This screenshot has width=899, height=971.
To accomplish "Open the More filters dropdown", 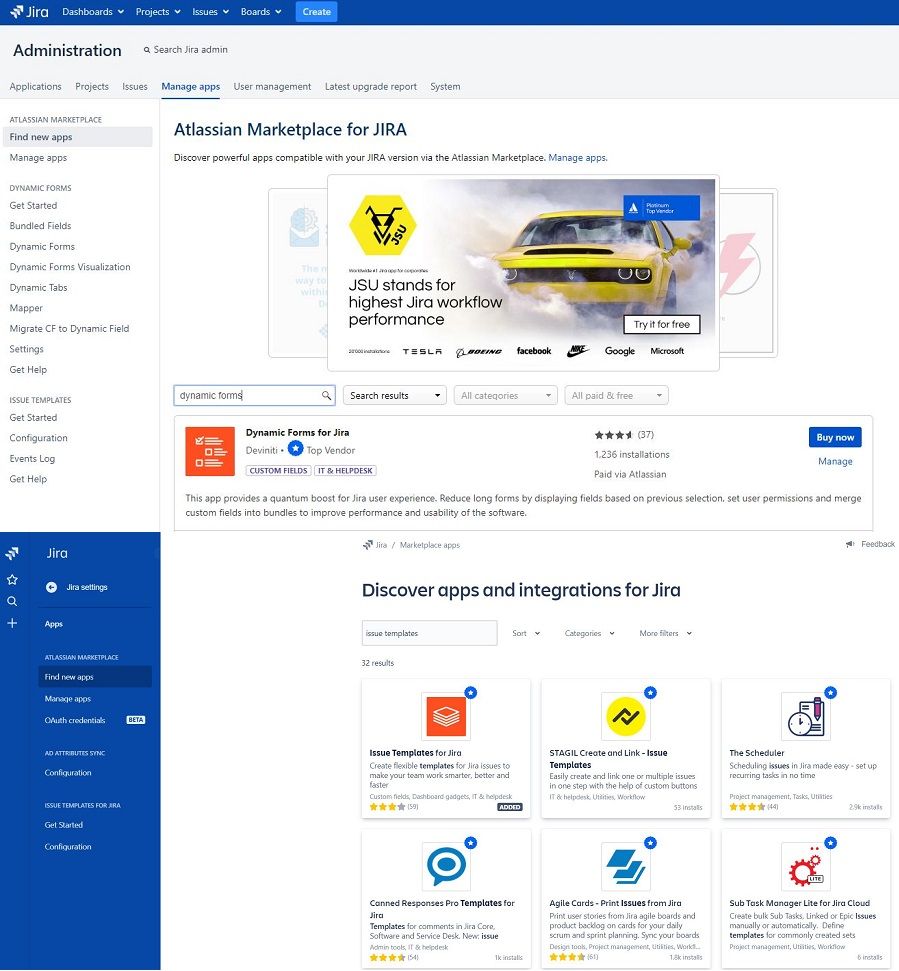I will (x=666, y=634).
